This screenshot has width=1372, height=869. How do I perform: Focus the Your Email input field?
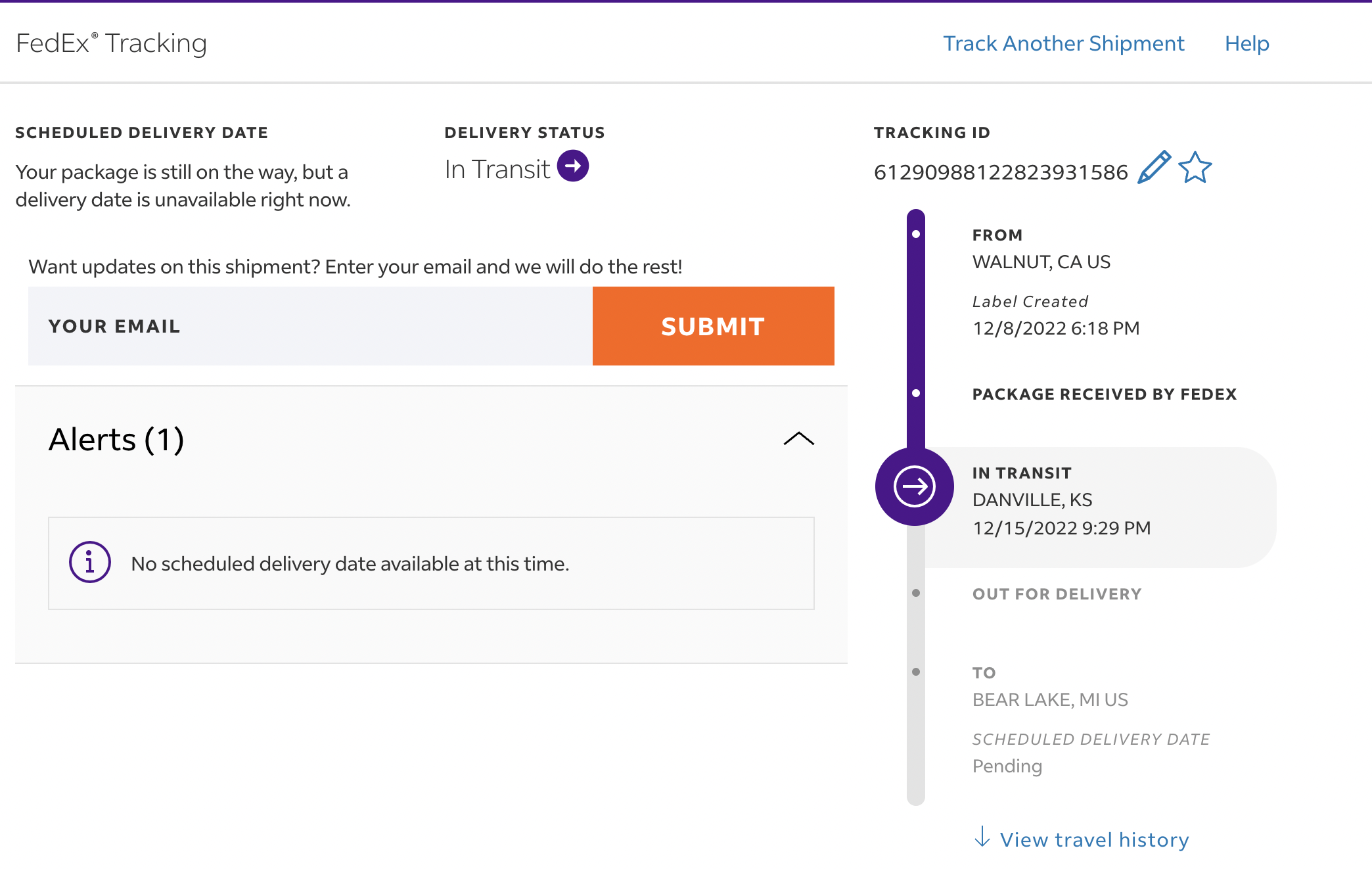310,326
